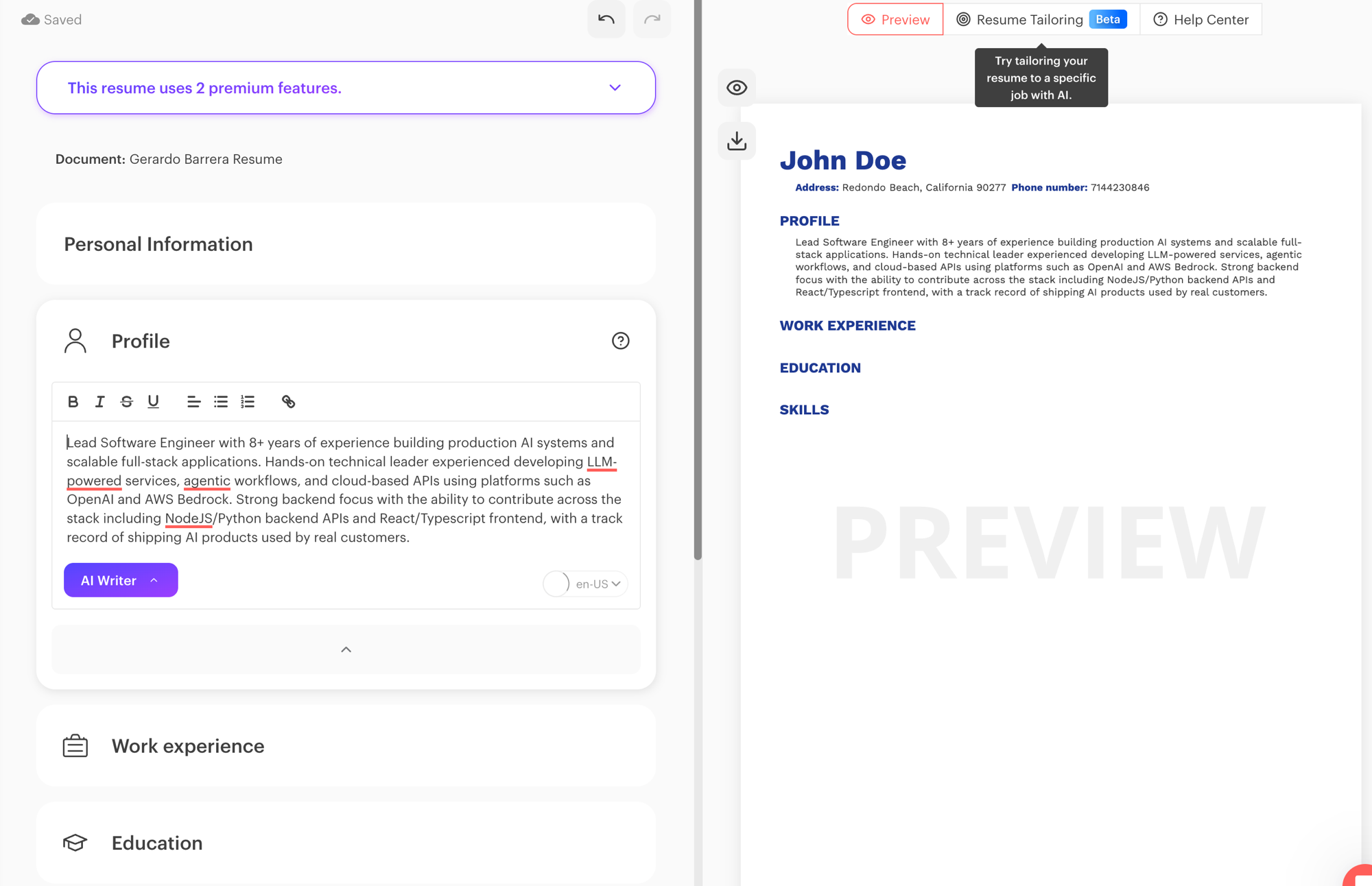1372x886 pixels.
Task: Insert a numbered list
Action: coord(248,402)
